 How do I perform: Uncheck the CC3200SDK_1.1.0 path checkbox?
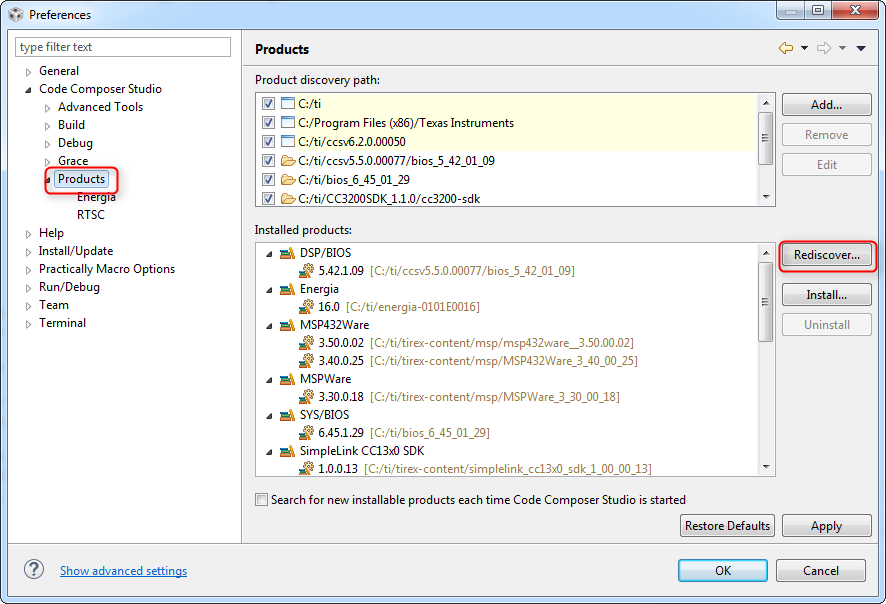[x=268, y=199]
